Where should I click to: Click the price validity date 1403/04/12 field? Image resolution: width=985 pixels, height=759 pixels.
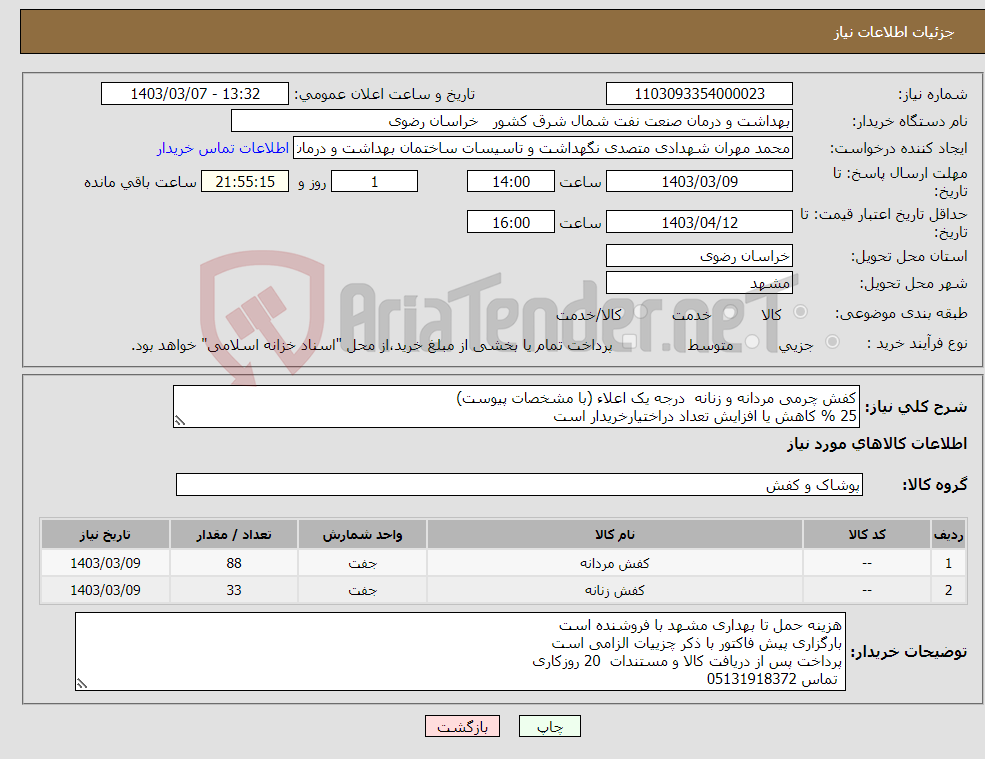pos(699,222)
